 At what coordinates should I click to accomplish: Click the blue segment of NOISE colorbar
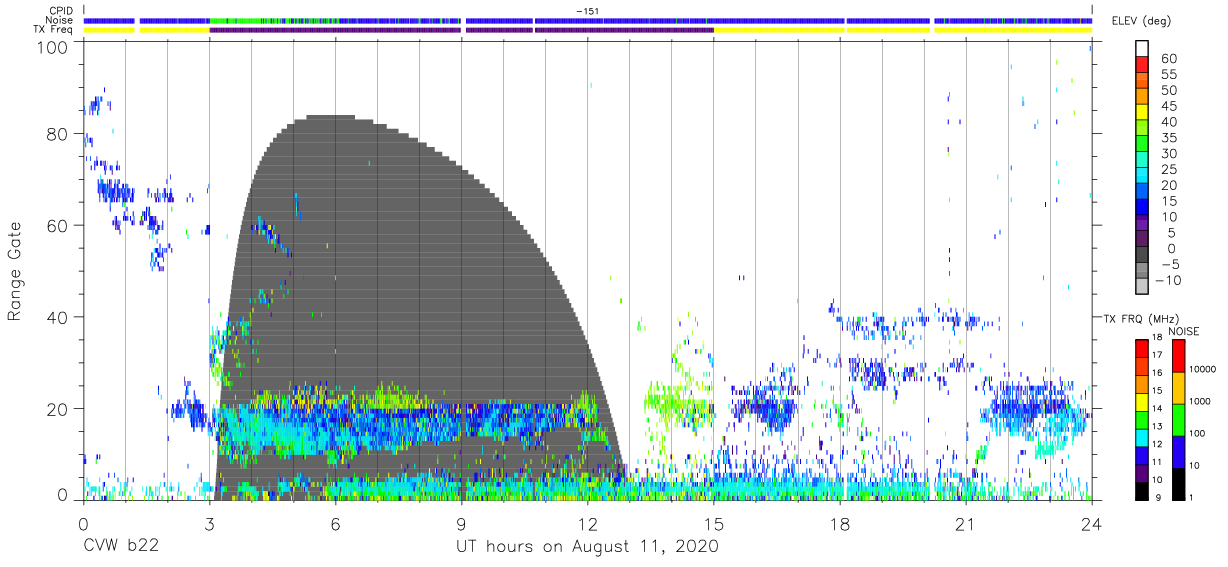click(1179, 451)
